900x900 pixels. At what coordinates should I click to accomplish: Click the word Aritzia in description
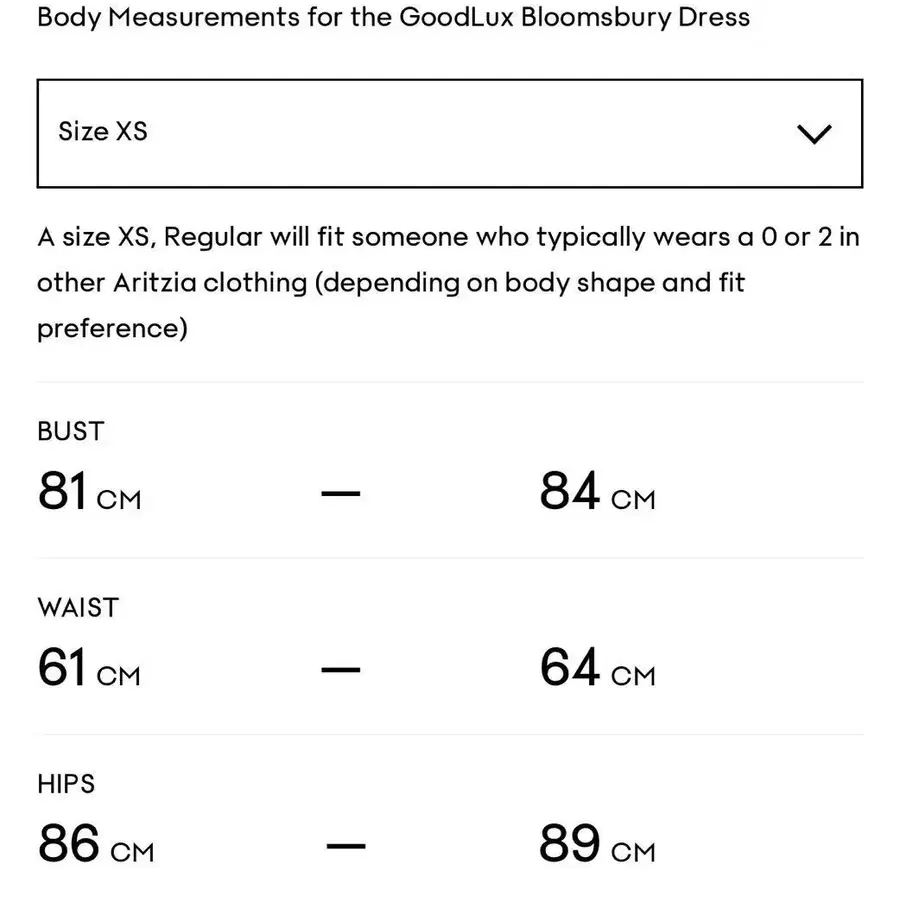pyautogui.click(x=154, y=282)
